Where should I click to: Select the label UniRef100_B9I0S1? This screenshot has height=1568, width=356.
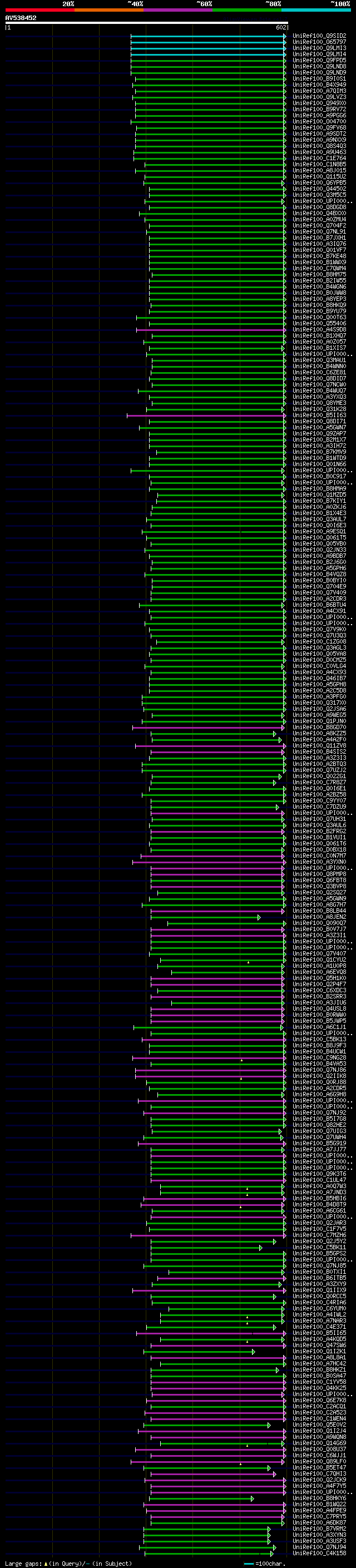pos(319,78)
